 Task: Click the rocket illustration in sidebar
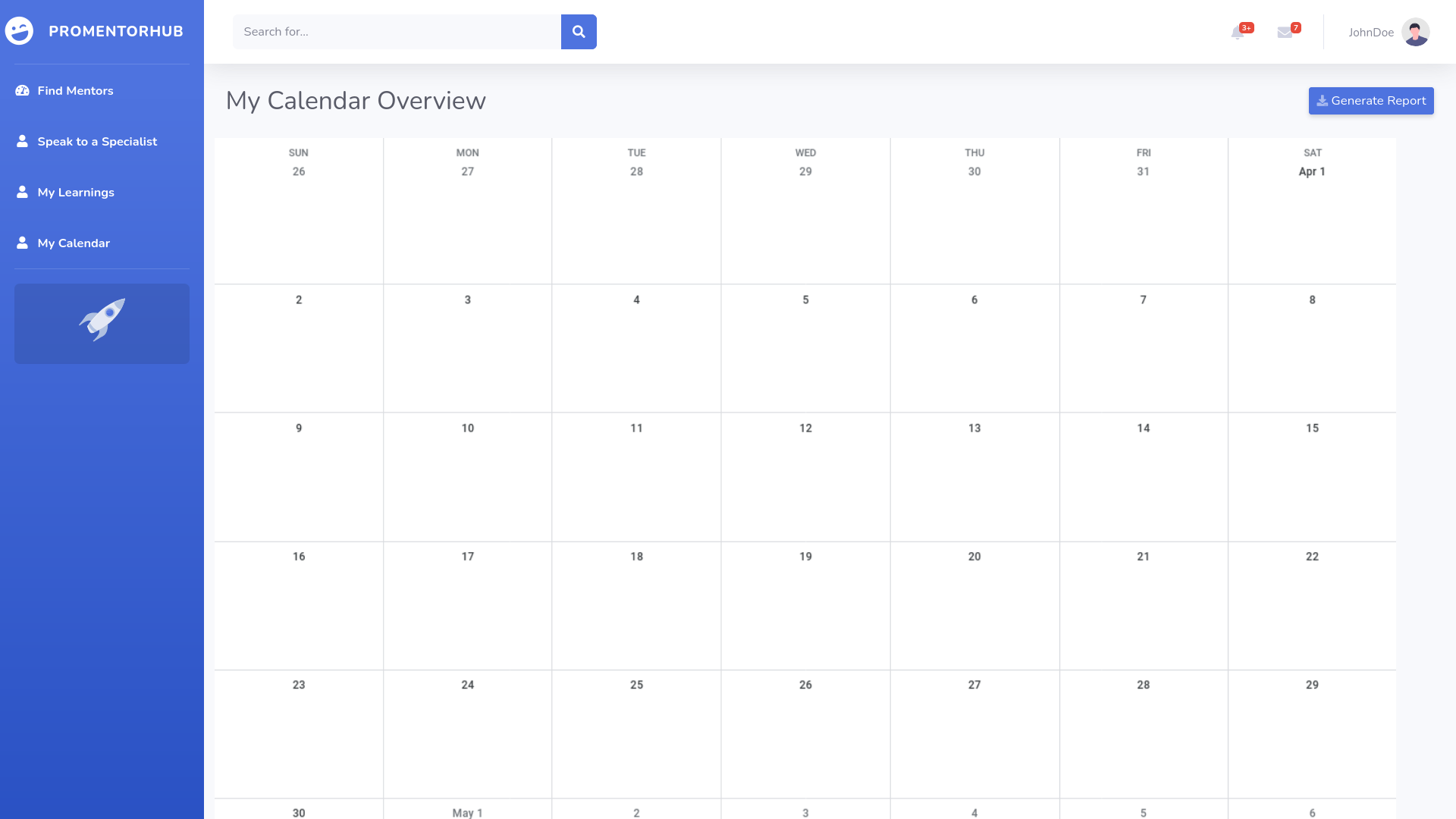102,320
